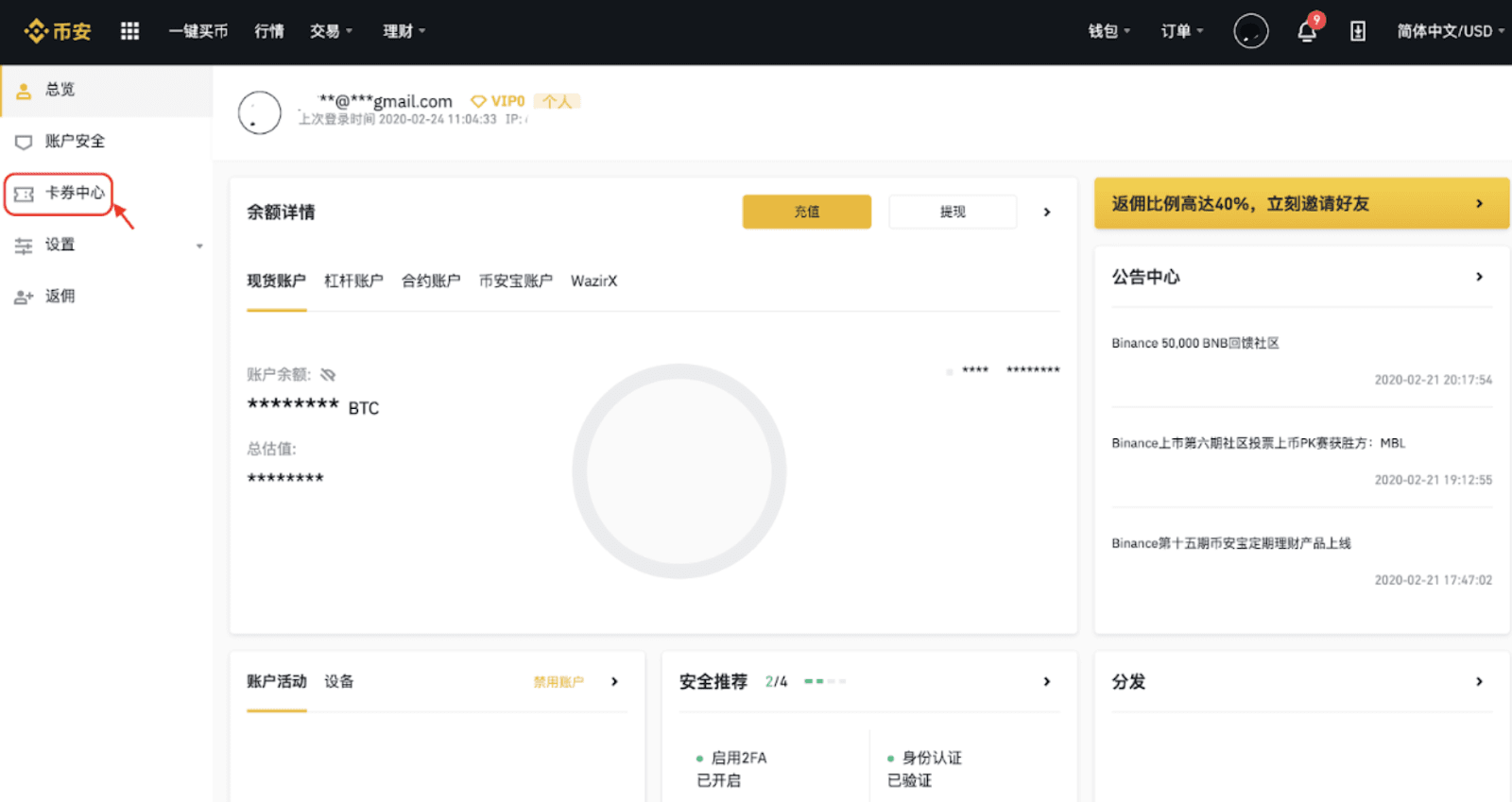Open 行情 markets menu item
Viewport: 1512px width, 802px height.
pos(269,31)
